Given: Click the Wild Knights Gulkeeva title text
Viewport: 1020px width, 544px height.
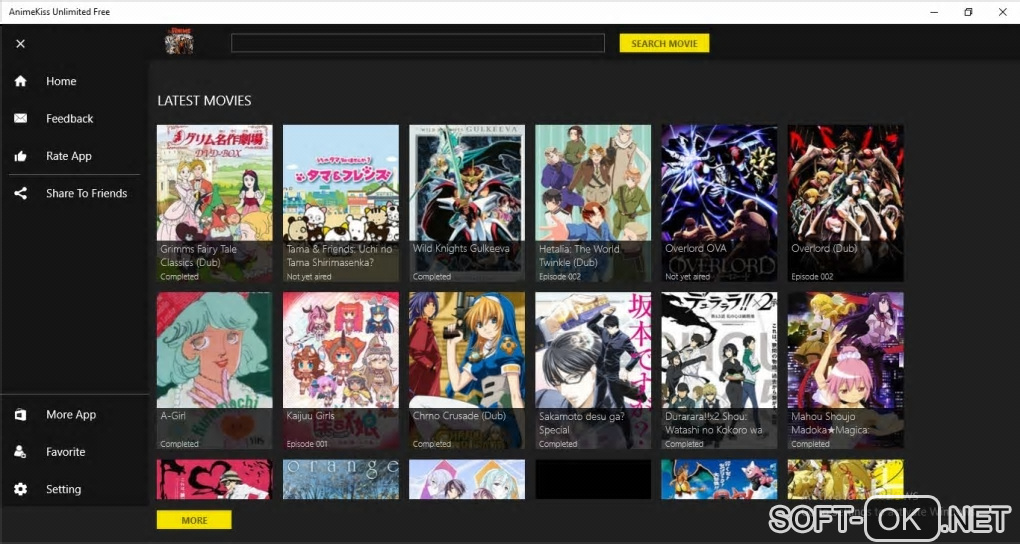Looking at the screenshot, I should 461,249.
